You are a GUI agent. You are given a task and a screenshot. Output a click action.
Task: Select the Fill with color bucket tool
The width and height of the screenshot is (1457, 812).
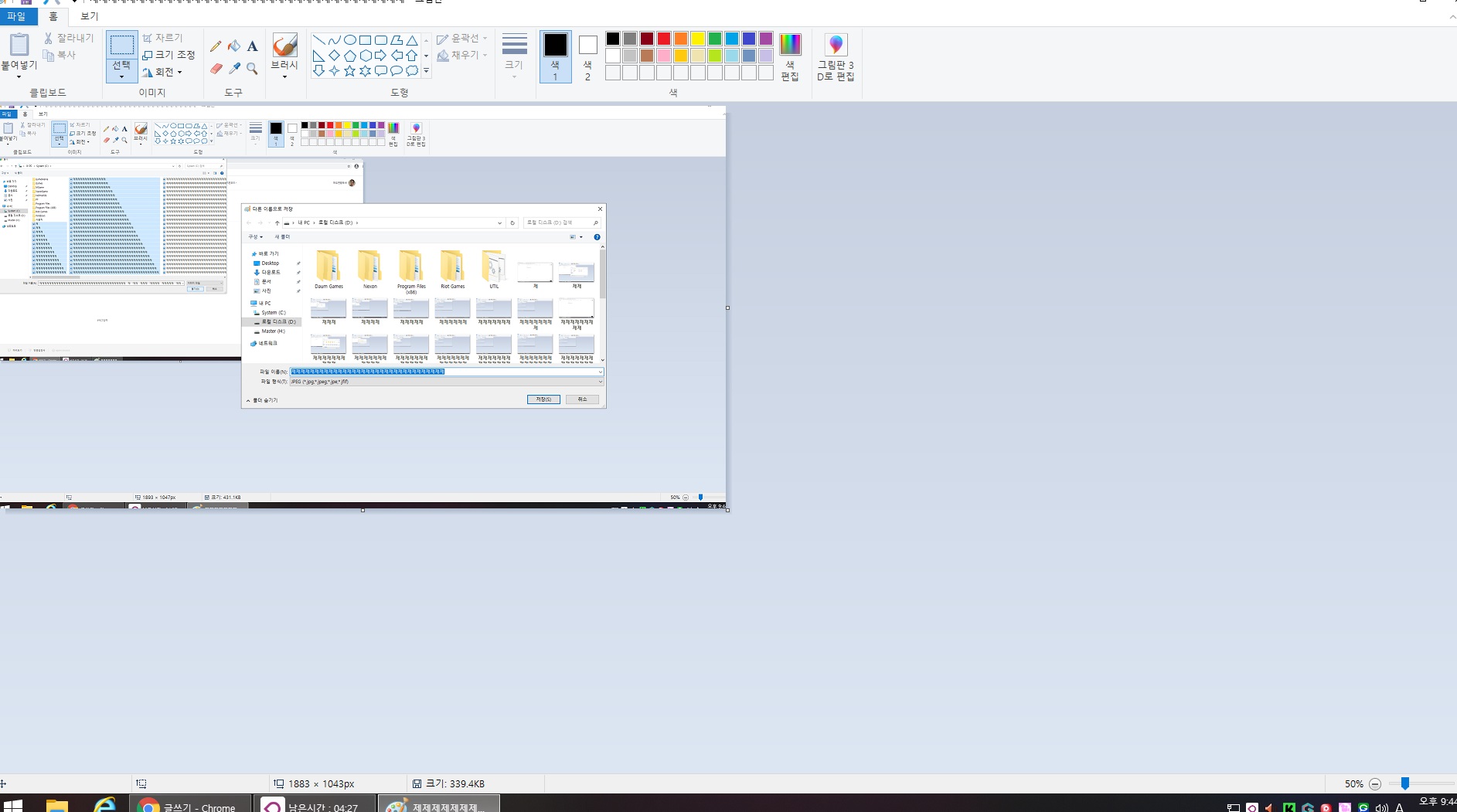[234, 46]
